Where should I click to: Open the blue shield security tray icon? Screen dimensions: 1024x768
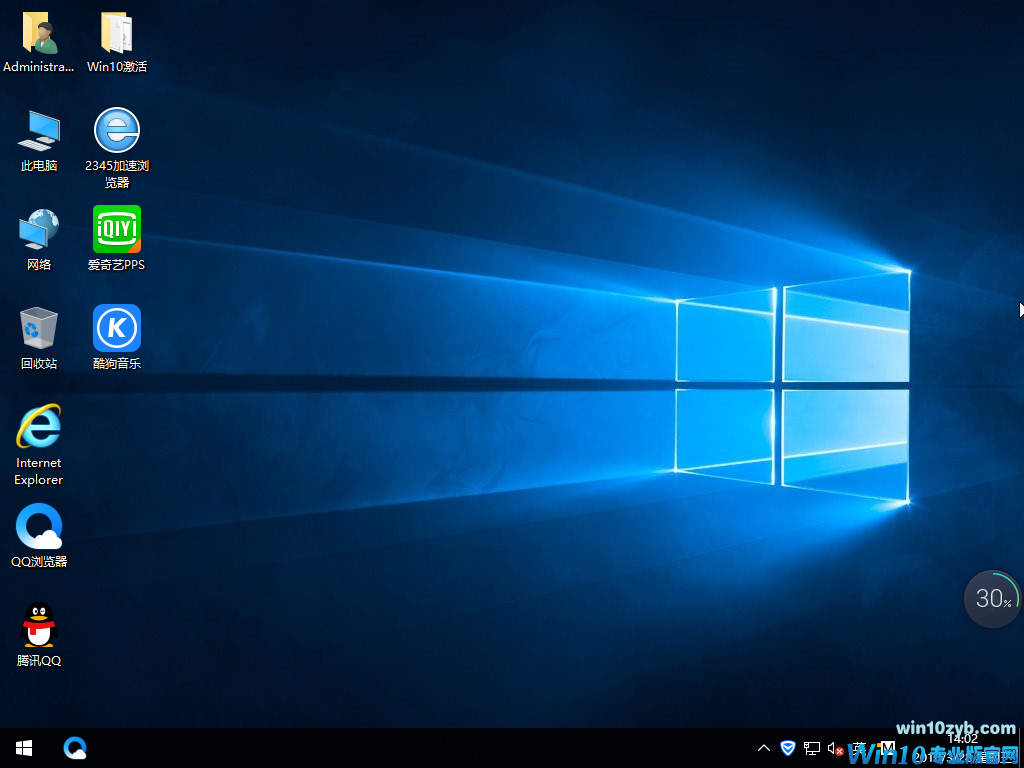788,748
